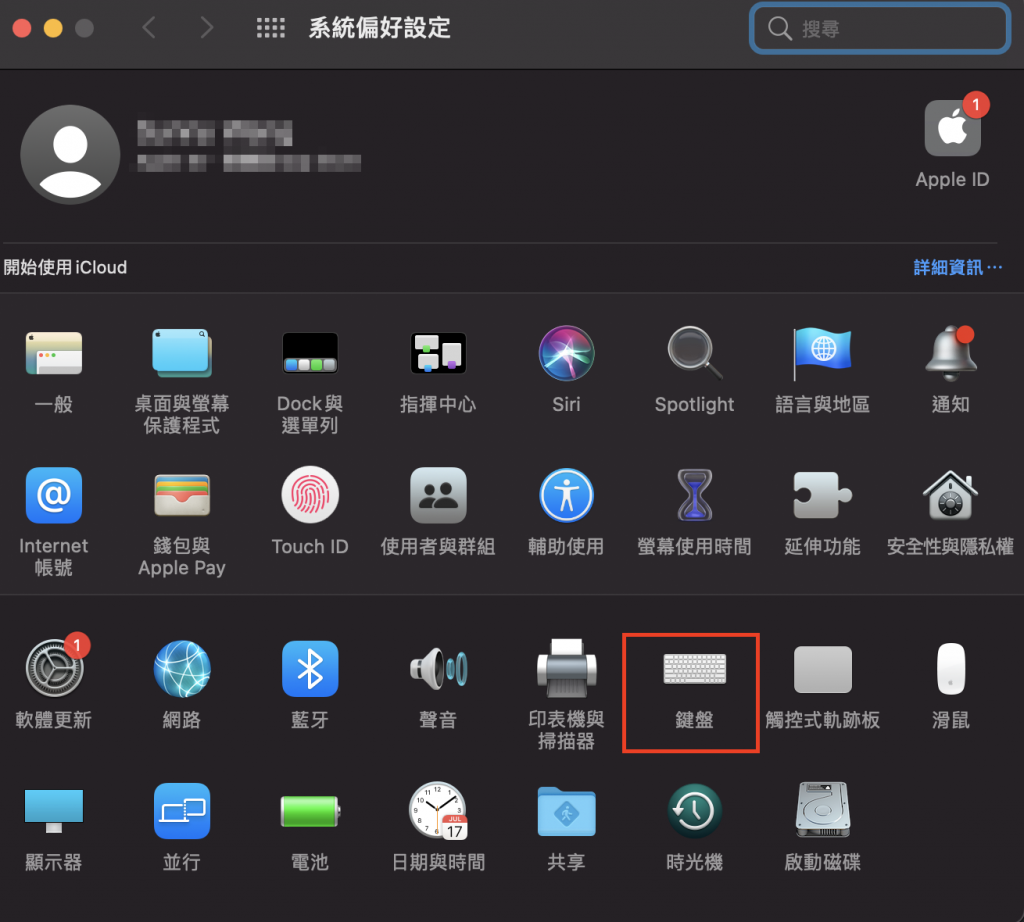Open 印表機與掃描器 preferences
Viewport: 1024px width, 922px height.
point(566,669)
